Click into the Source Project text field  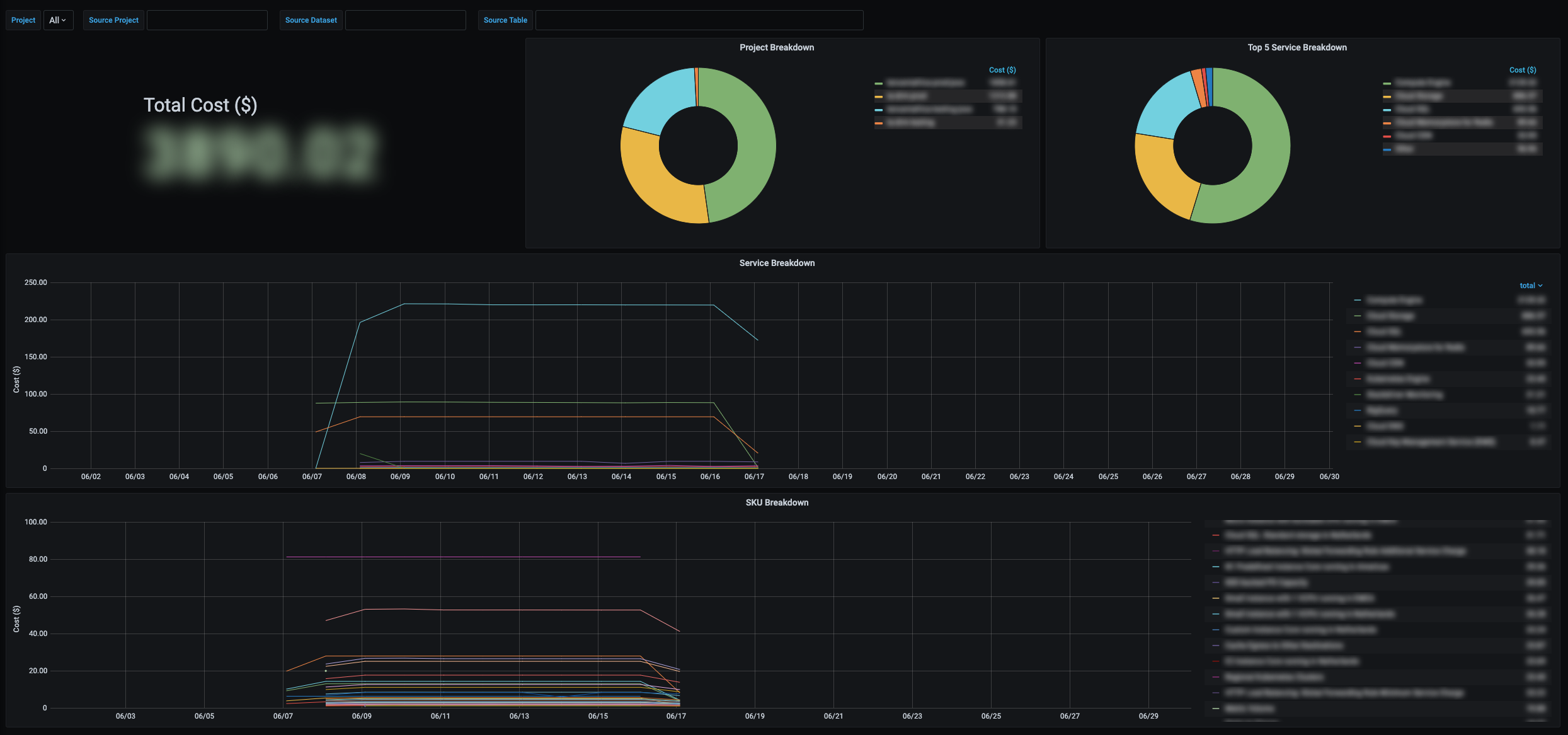point(207,20)
